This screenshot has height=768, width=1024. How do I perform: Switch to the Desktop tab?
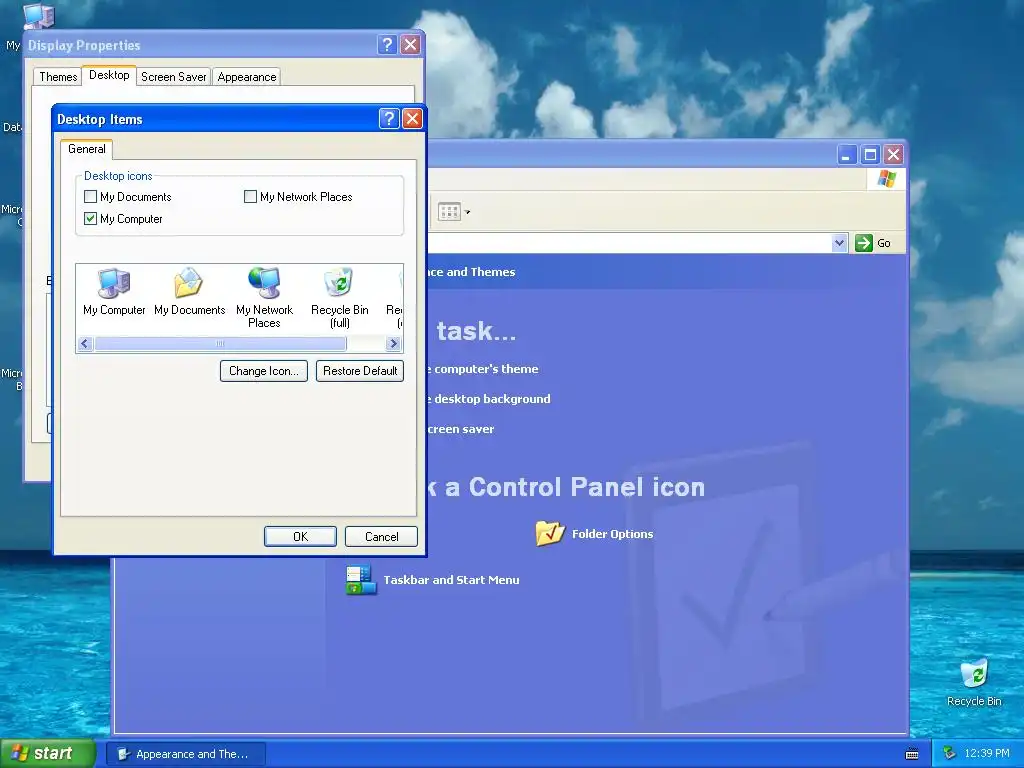pos(109,75)
